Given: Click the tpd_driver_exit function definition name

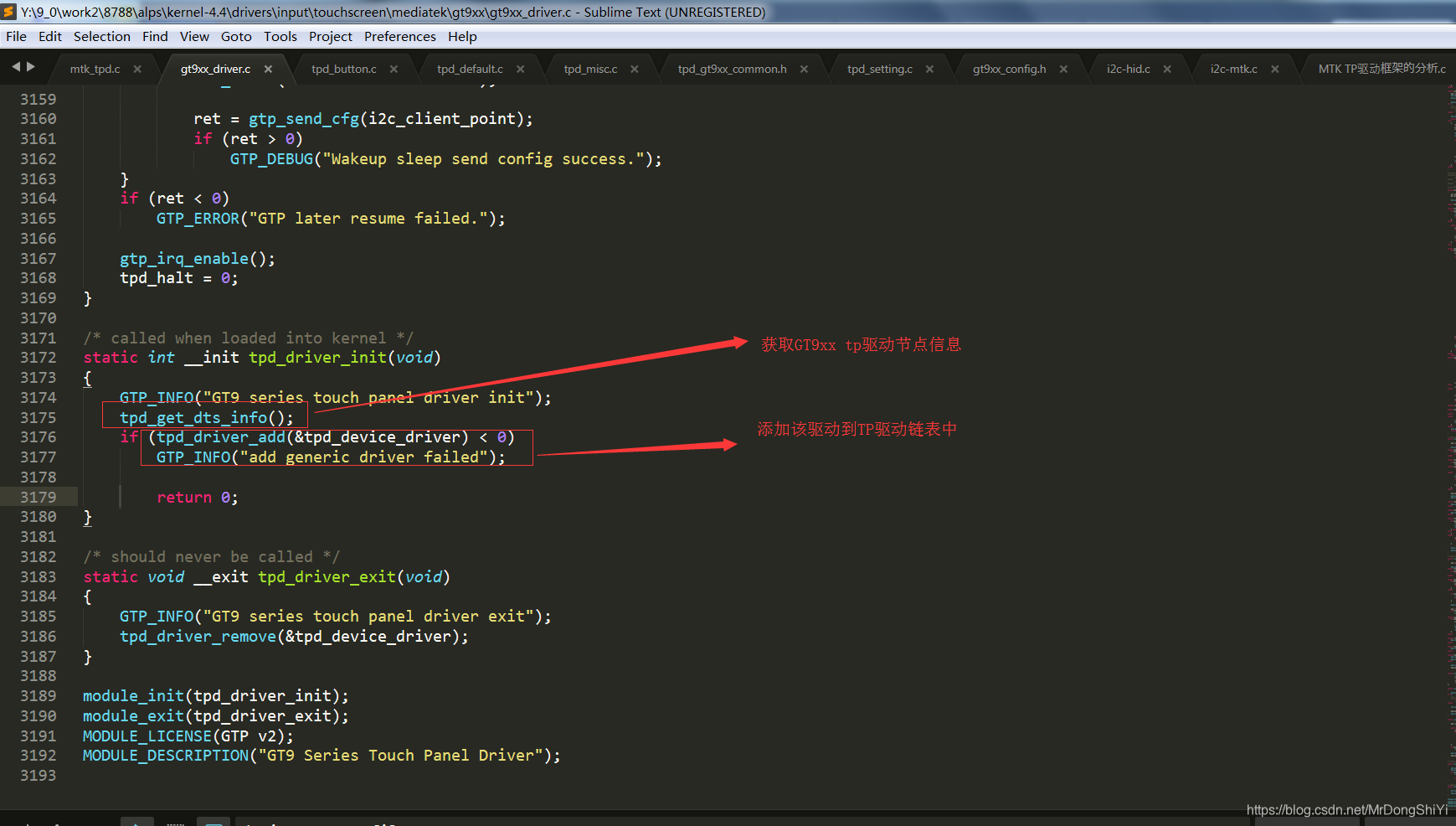Looking at the screenshot, I should pos(327,576).
